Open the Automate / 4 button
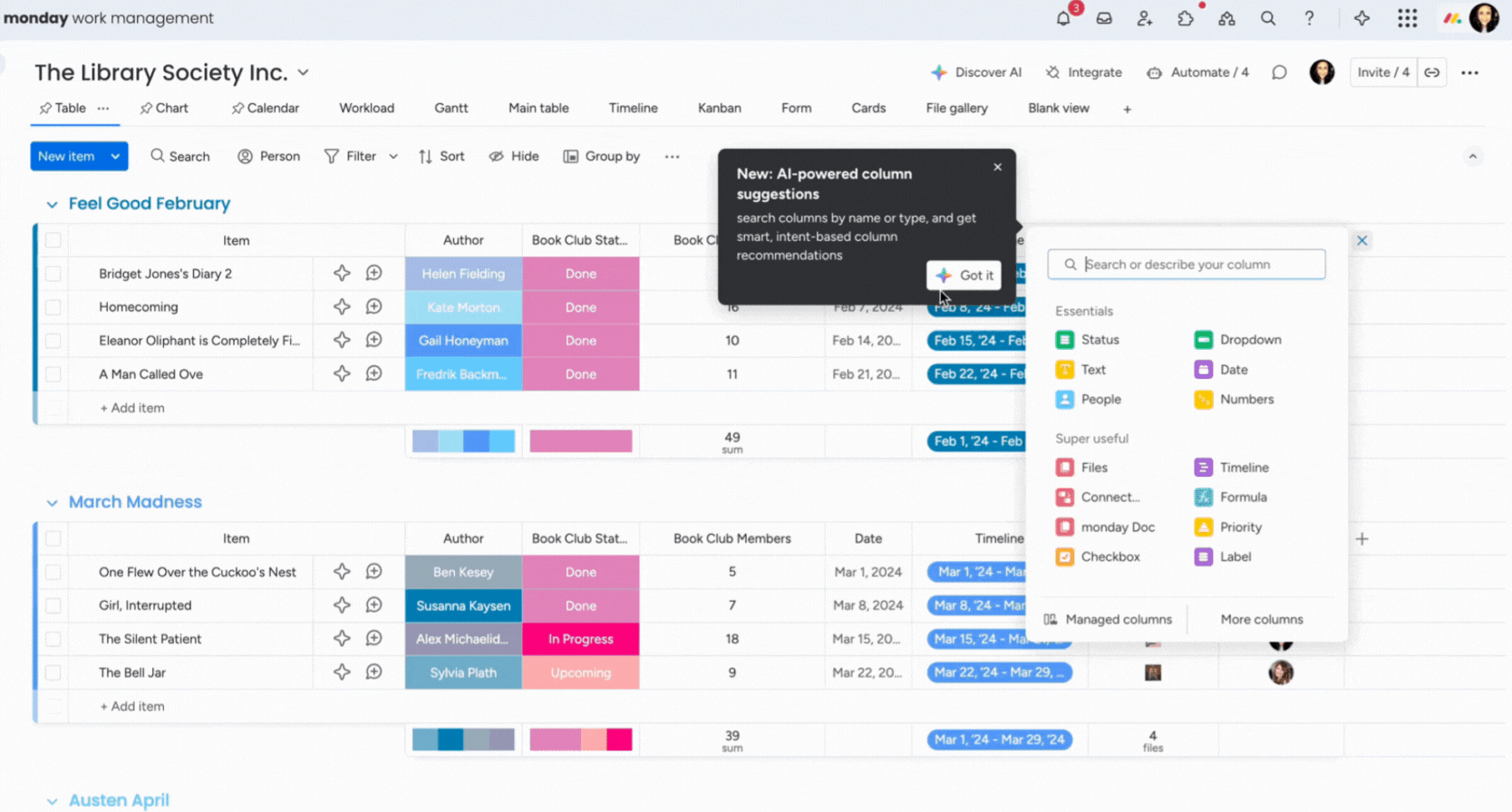1512x812 pixels. [1197, 72]
